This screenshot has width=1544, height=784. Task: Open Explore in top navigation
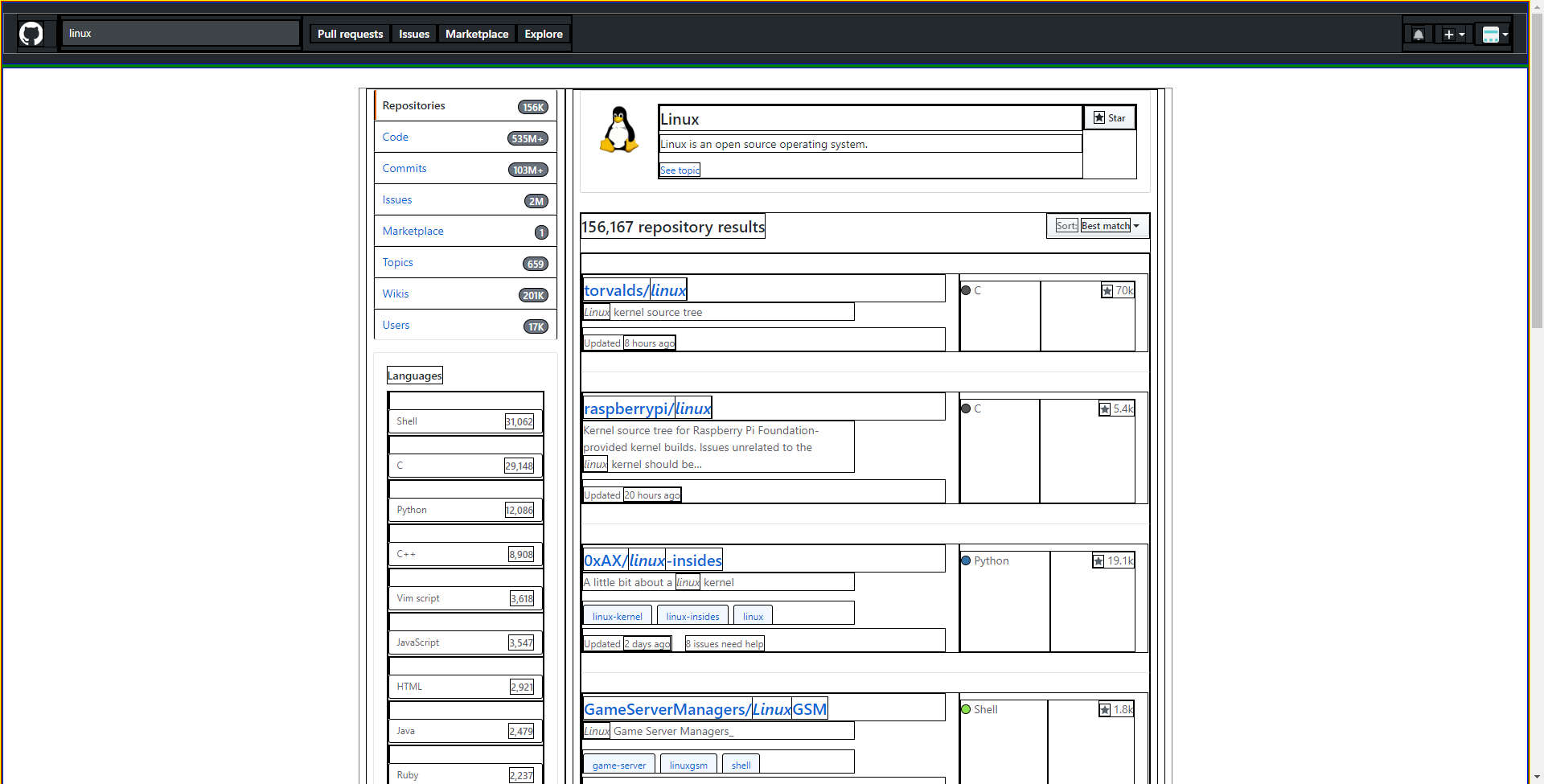click(544, 34)
